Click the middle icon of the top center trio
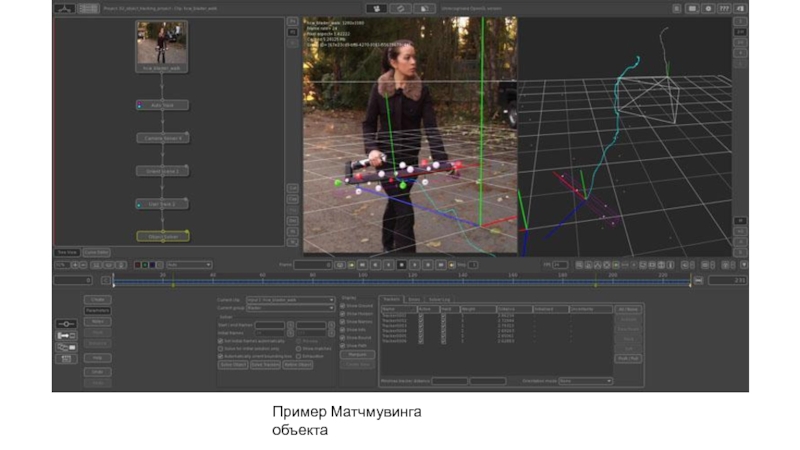 click(401, 9)
